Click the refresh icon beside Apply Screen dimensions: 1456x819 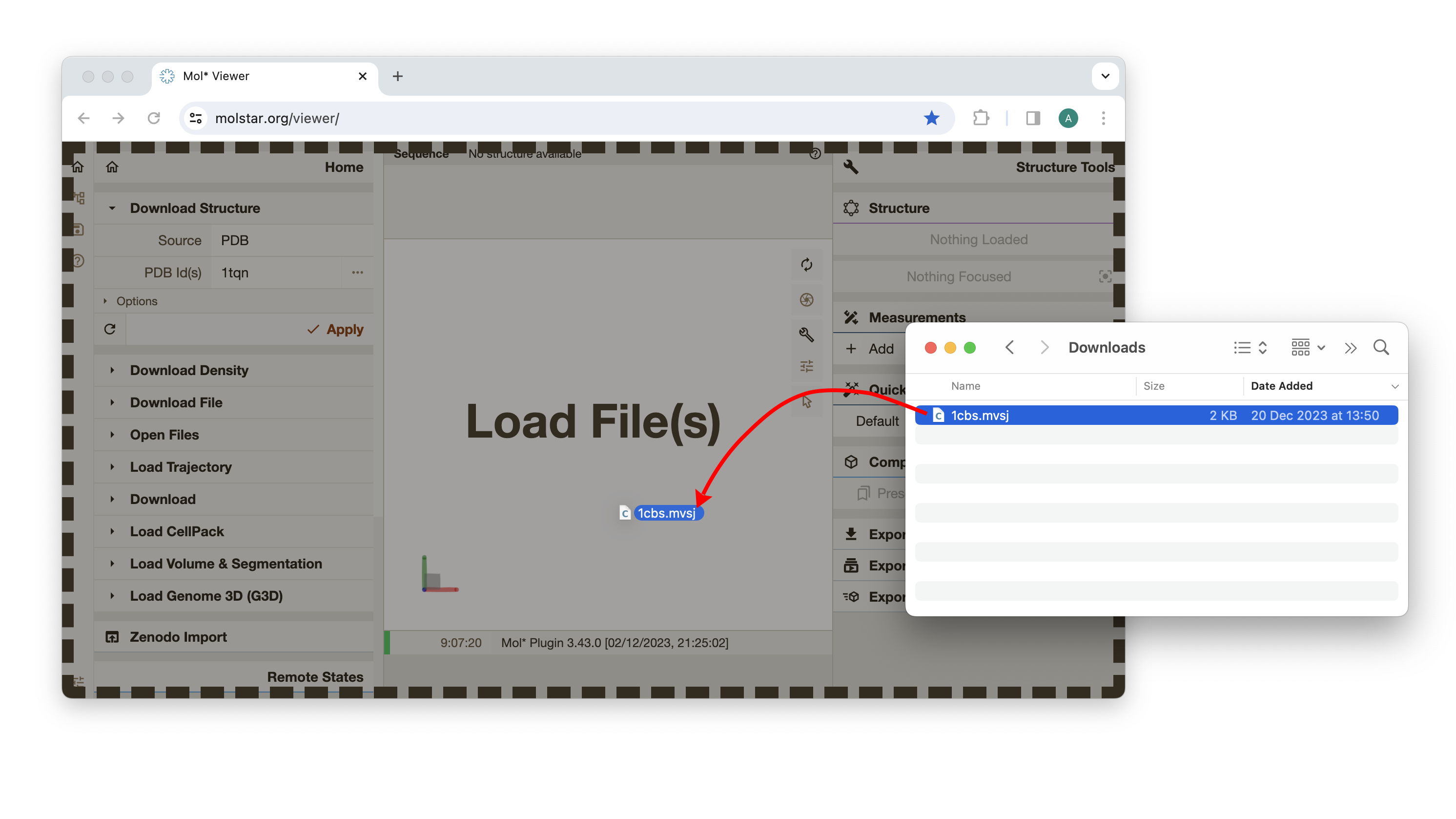pyautogui.click(x=110, y=329)
